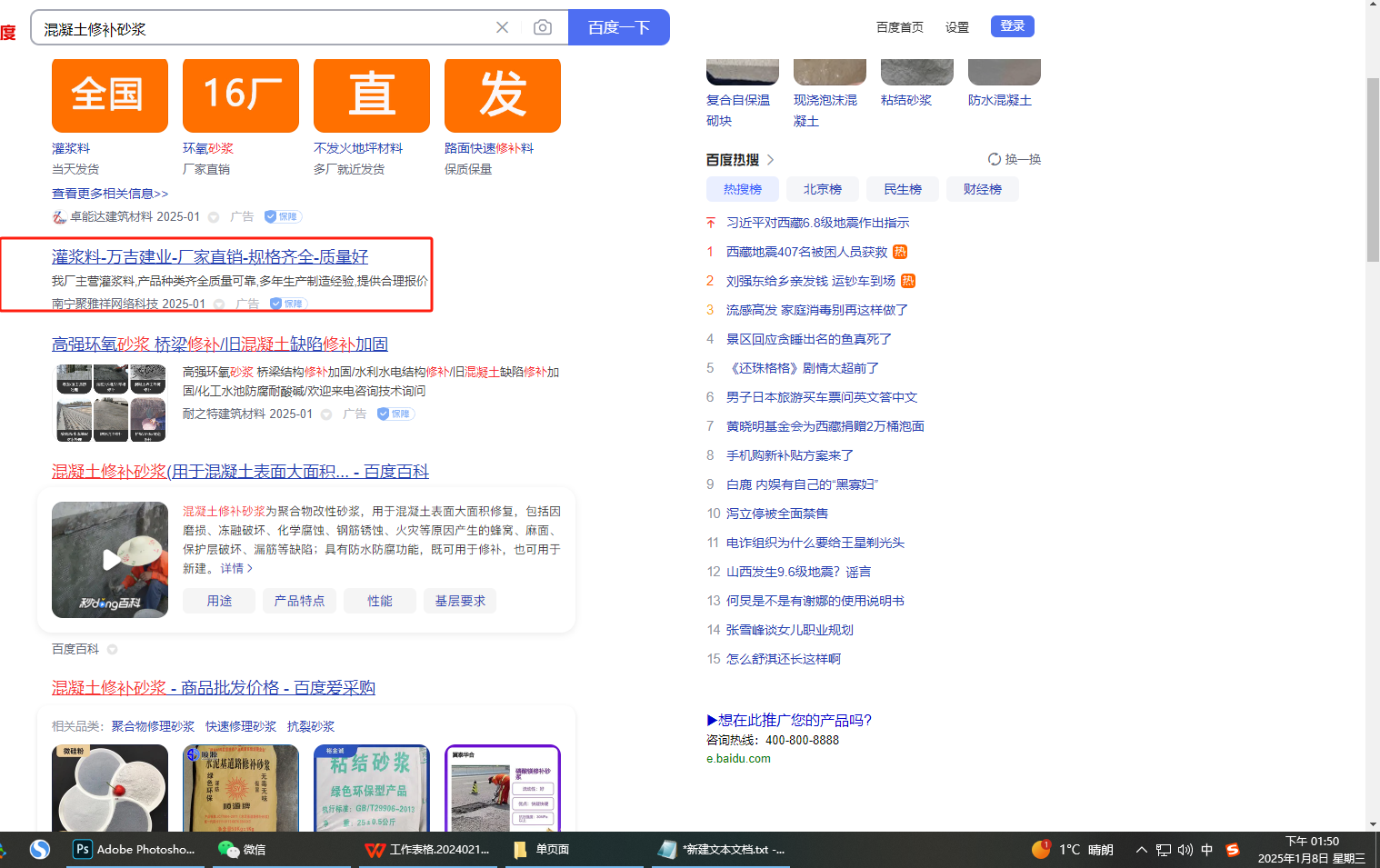Click the 防水混凝土 related item

point(1000,100)
